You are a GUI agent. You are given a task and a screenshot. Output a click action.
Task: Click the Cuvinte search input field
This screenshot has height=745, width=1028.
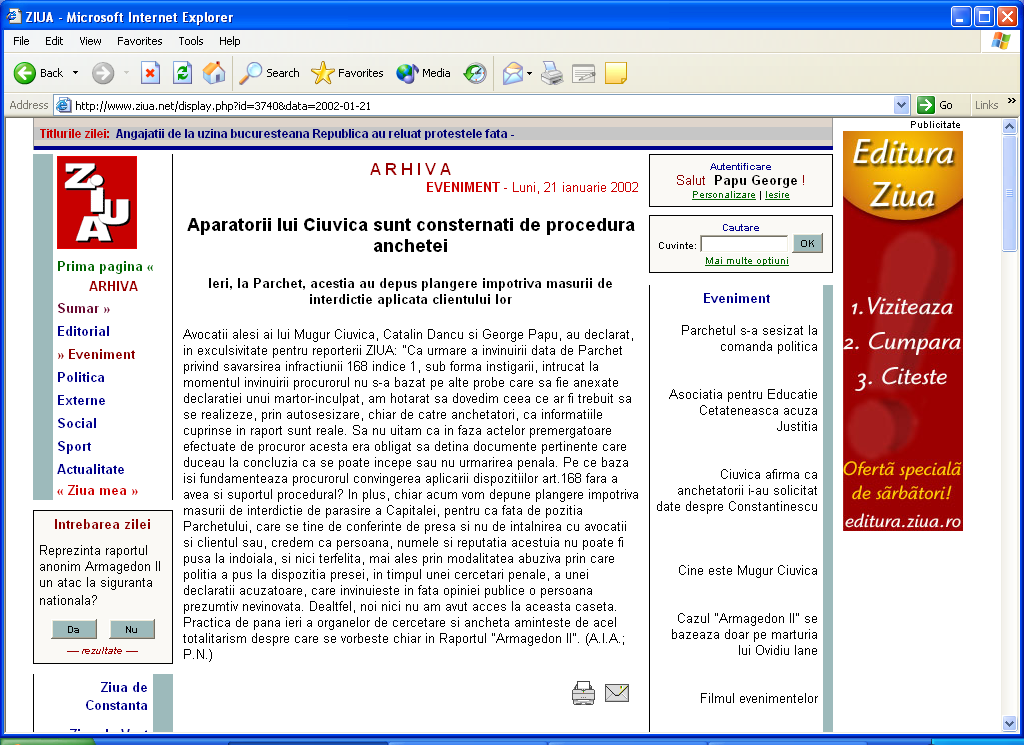[744, 245]
